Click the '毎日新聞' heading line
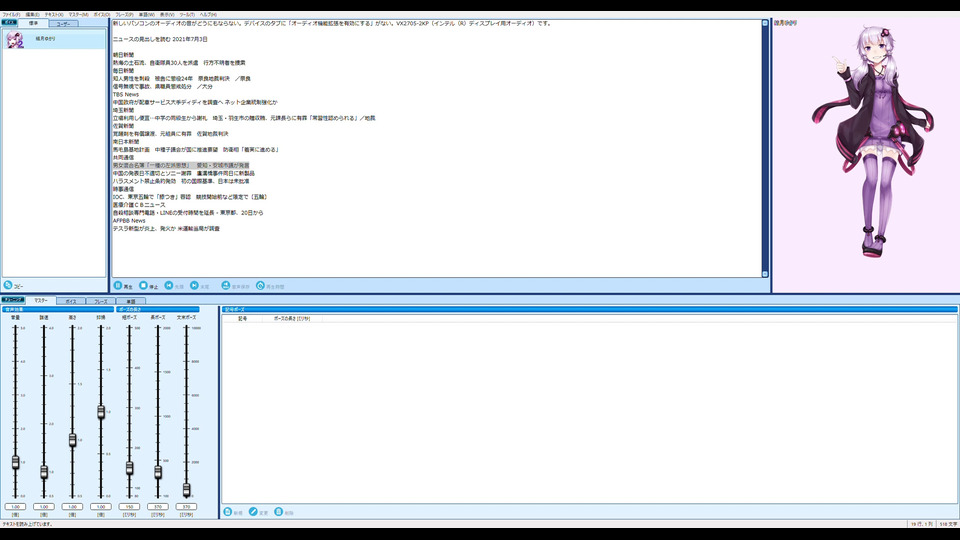The height and width of the screenshot is (540, 960). click(123, 71)
